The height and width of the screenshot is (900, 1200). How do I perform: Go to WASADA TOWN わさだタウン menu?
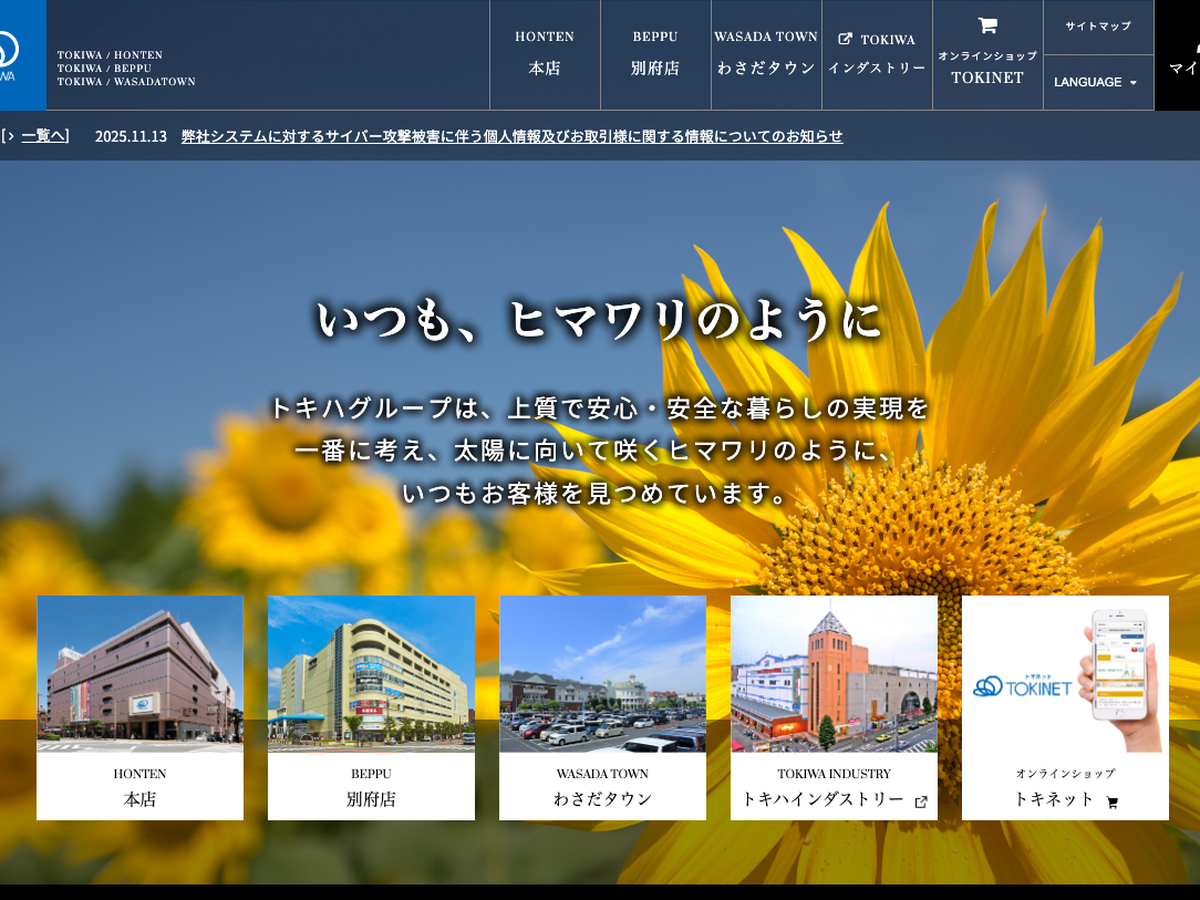766,54
